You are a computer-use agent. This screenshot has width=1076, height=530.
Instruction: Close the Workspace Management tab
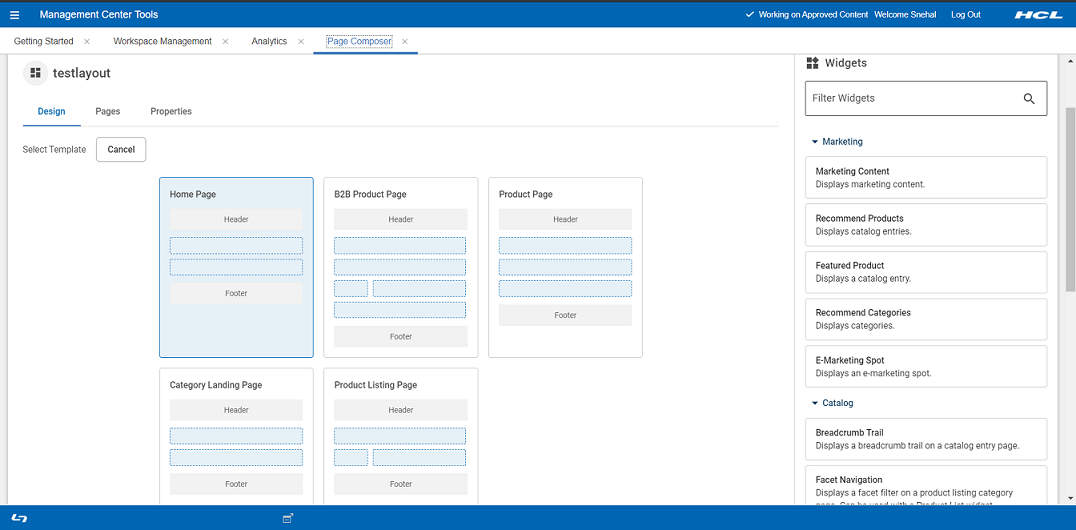point(225,42)
